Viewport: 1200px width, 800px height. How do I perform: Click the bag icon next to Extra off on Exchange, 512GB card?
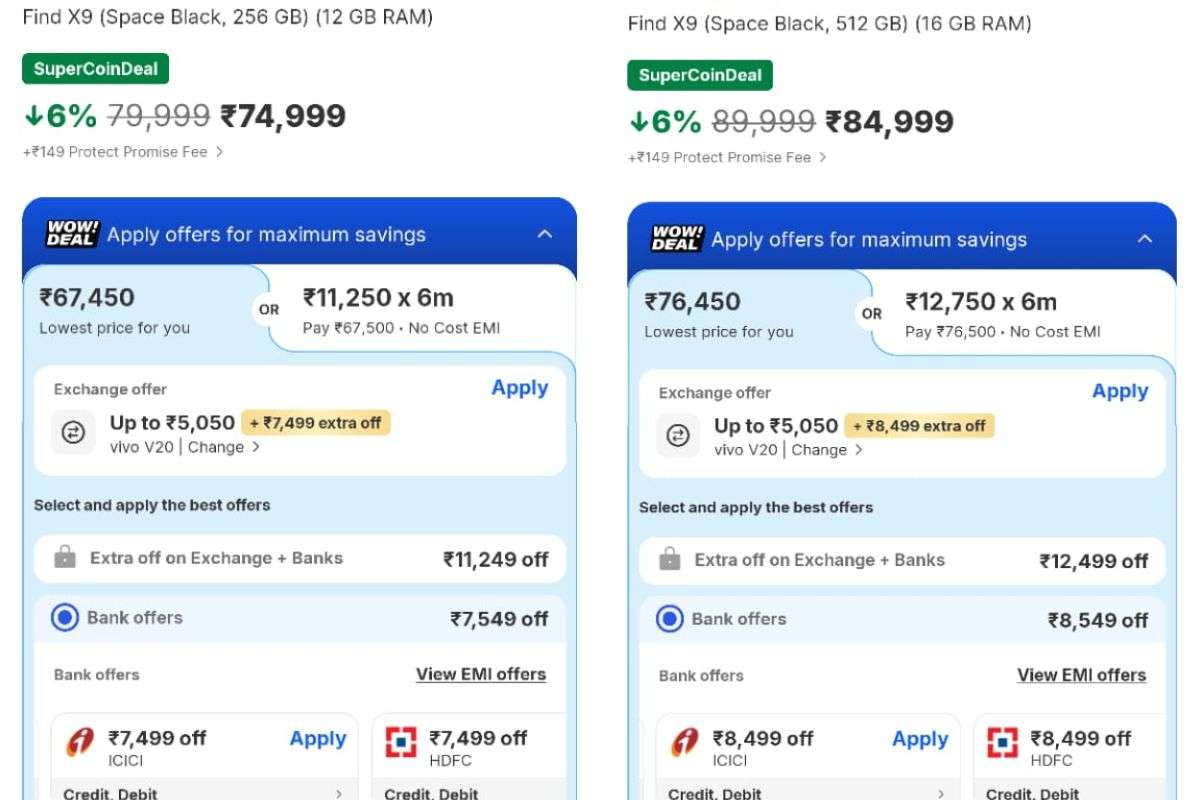pyautogui.click(x=668, y=560)
